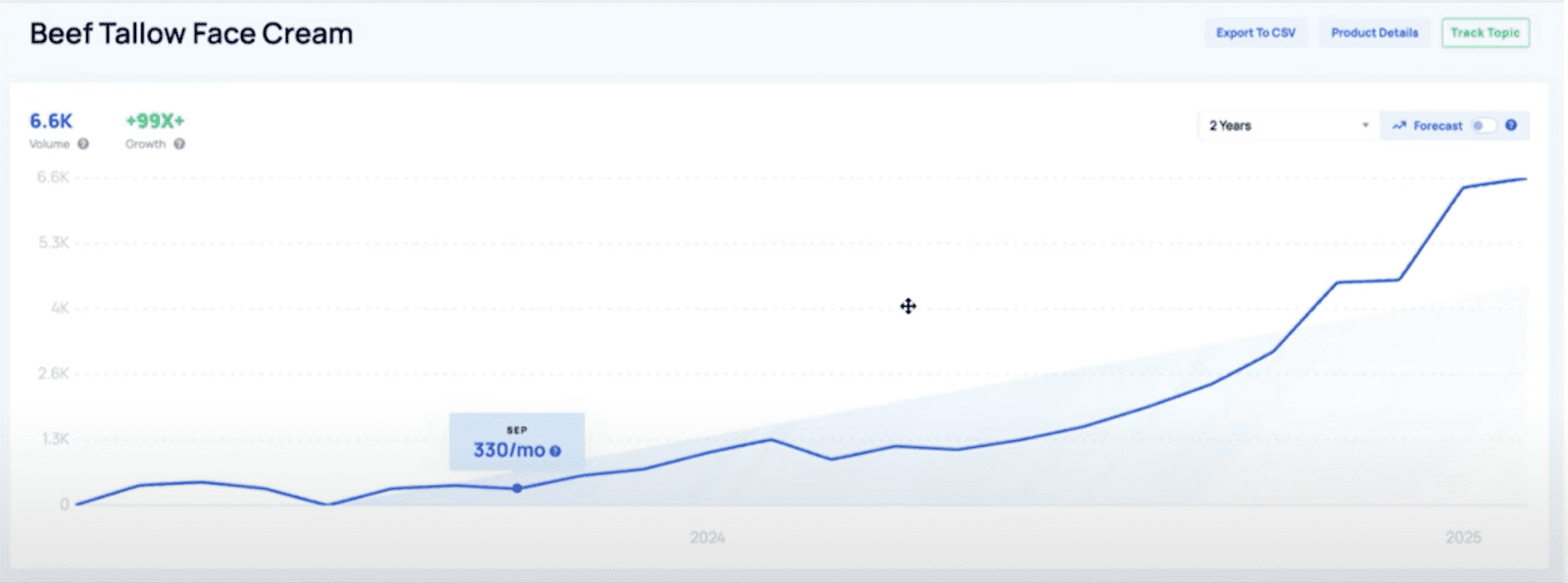
Task: Click the 2024 x-axis label
Action: pos(707,537)
